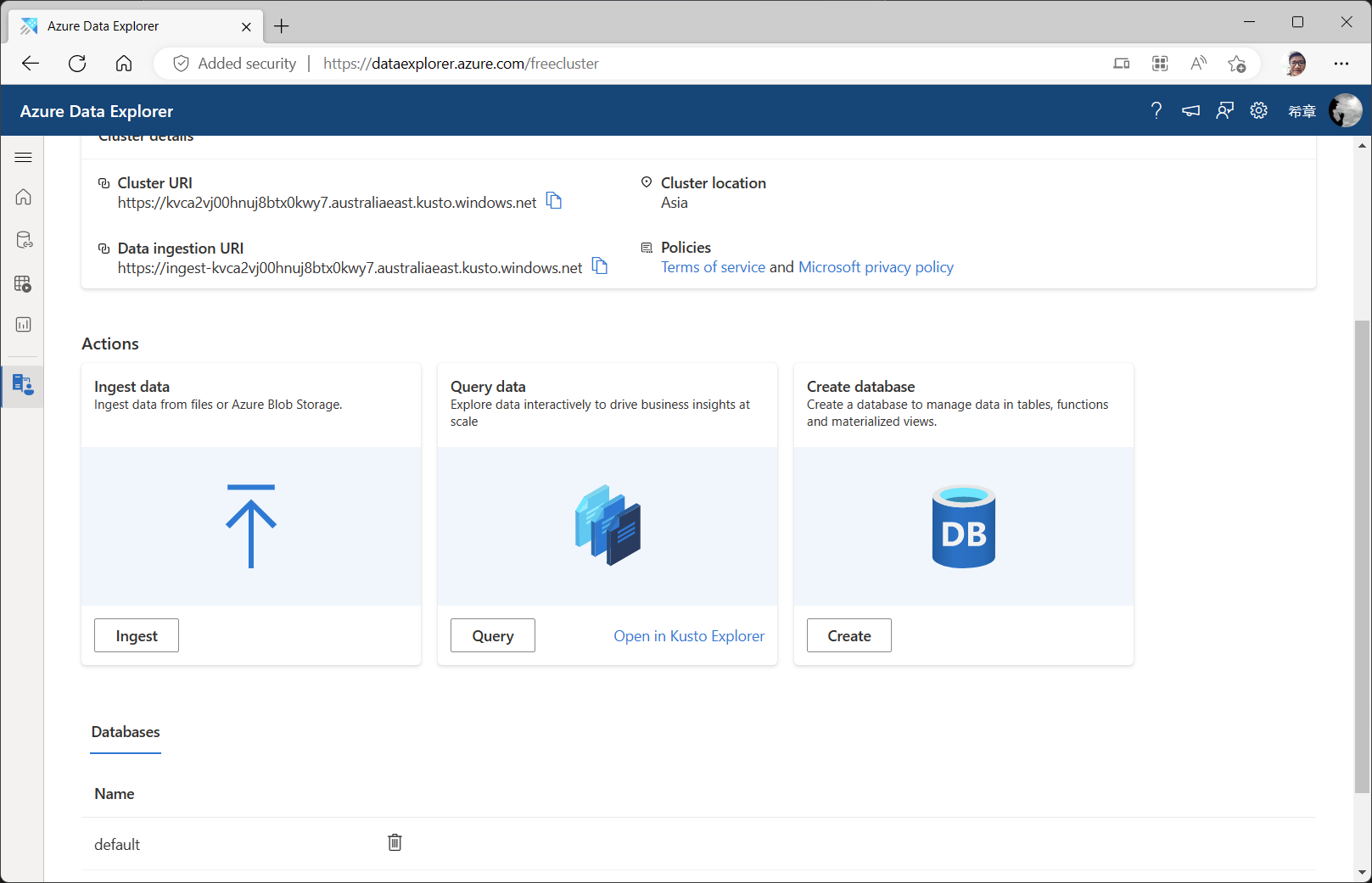Copy the Cluster URI to clipboard

pos(554,201)
